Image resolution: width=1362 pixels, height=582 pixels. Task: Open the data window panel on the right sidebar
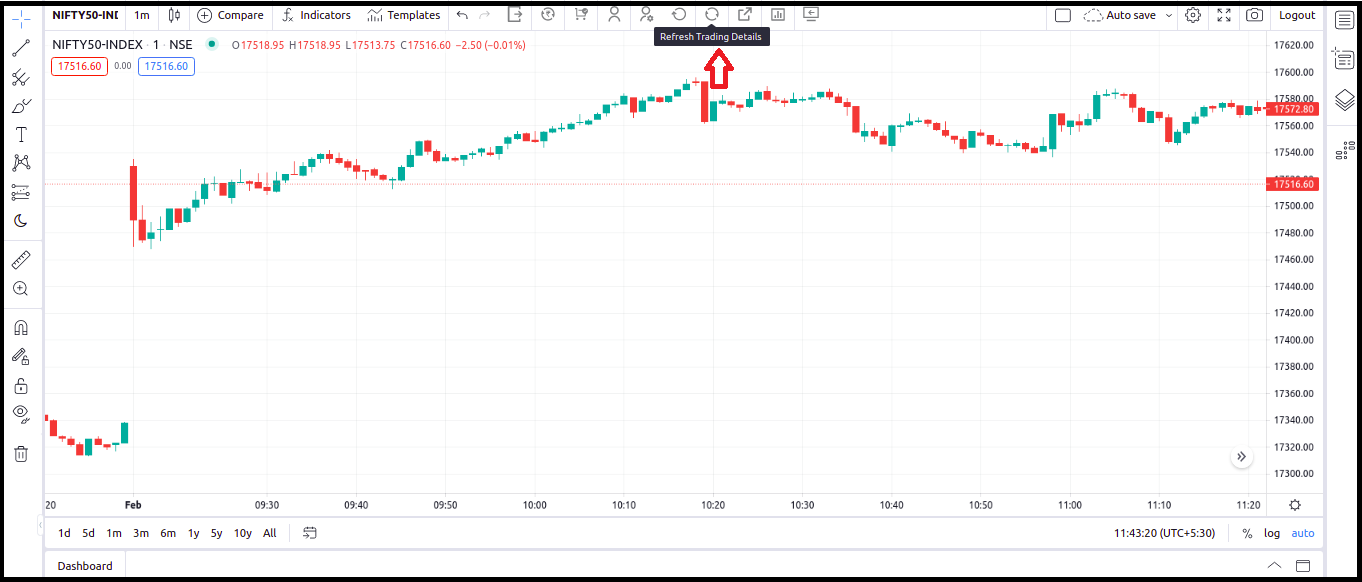(1344, 60)
